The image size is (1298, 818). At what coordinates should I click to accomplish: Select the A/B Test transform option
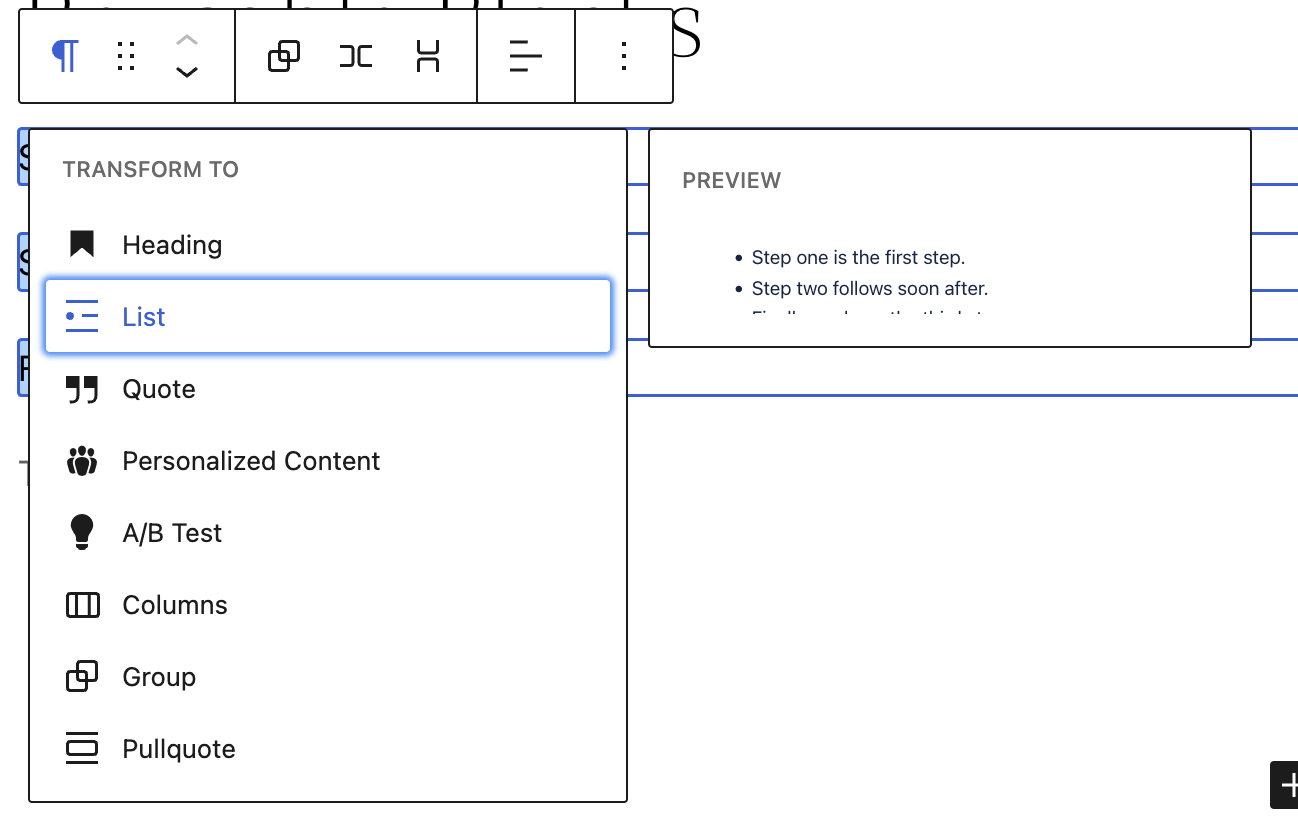click(x=171, y=532)
